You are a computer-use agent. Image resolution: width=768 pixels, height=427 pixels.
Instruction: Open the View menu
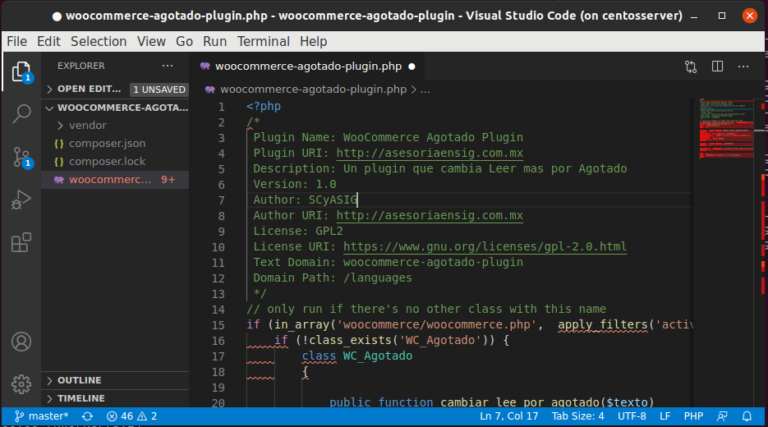click(151, 42)
